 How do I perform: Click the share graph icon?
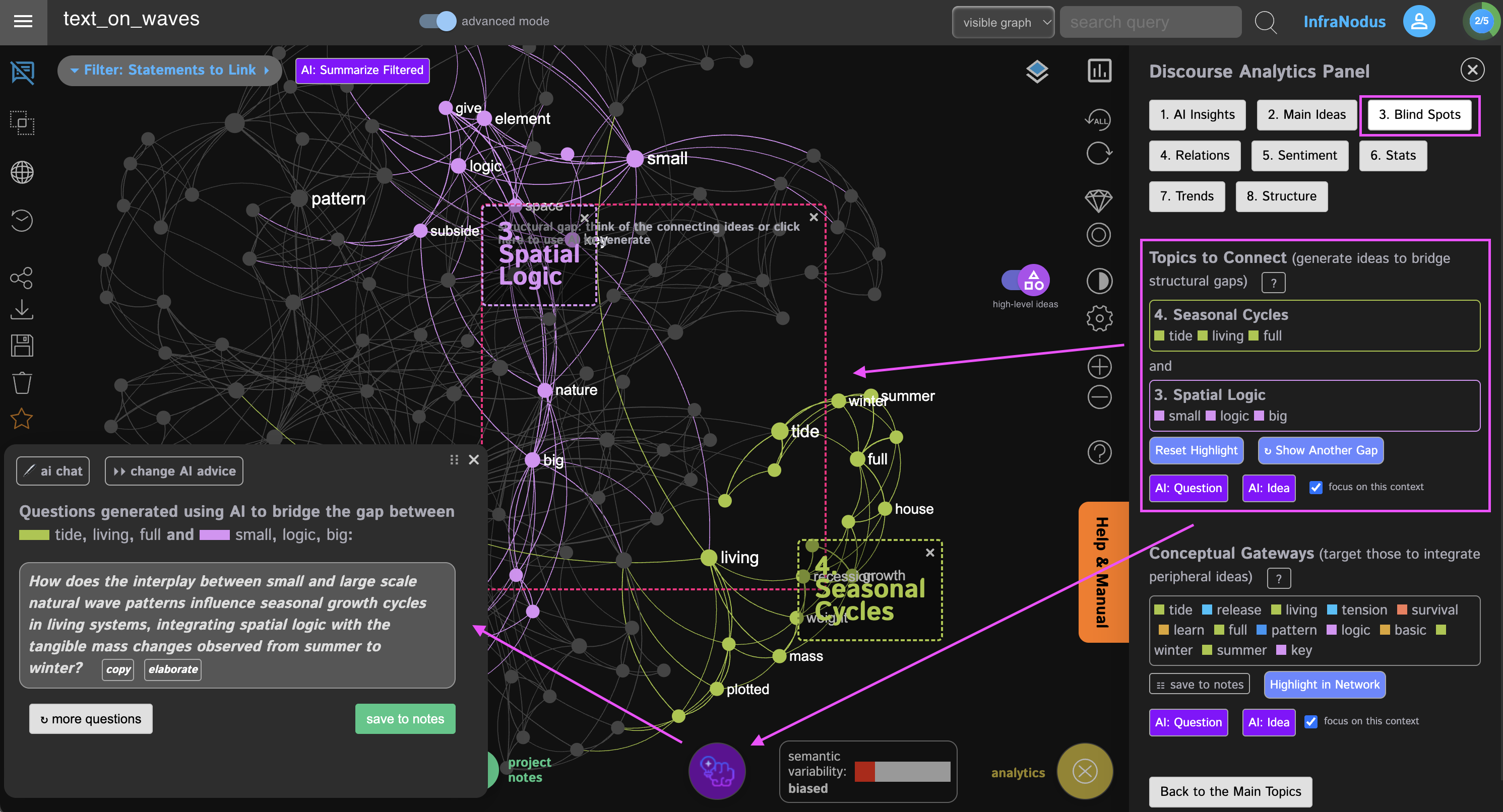click(22, 278)
